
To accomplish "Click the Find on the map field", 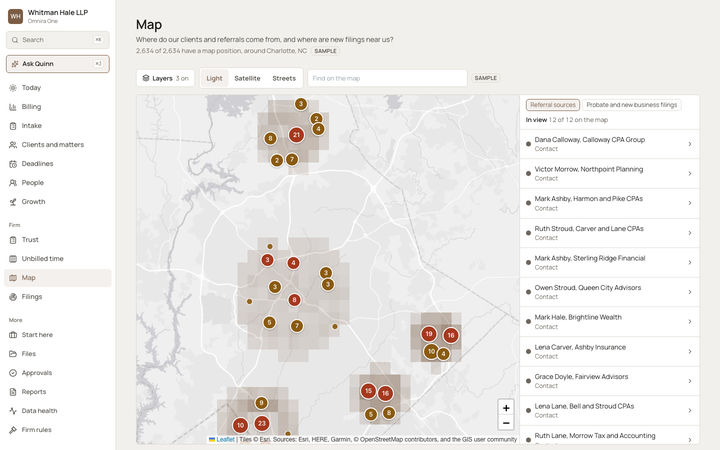I will point(387,78).
